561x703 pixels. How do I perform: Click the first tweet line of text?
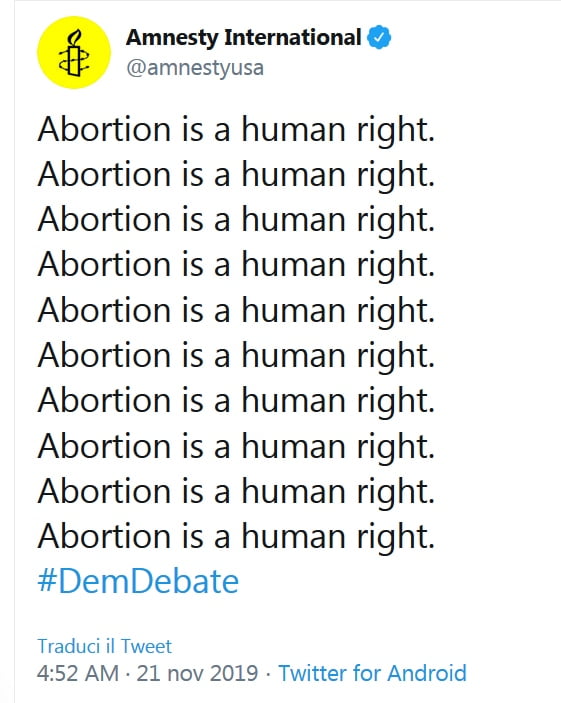(236, 130)
